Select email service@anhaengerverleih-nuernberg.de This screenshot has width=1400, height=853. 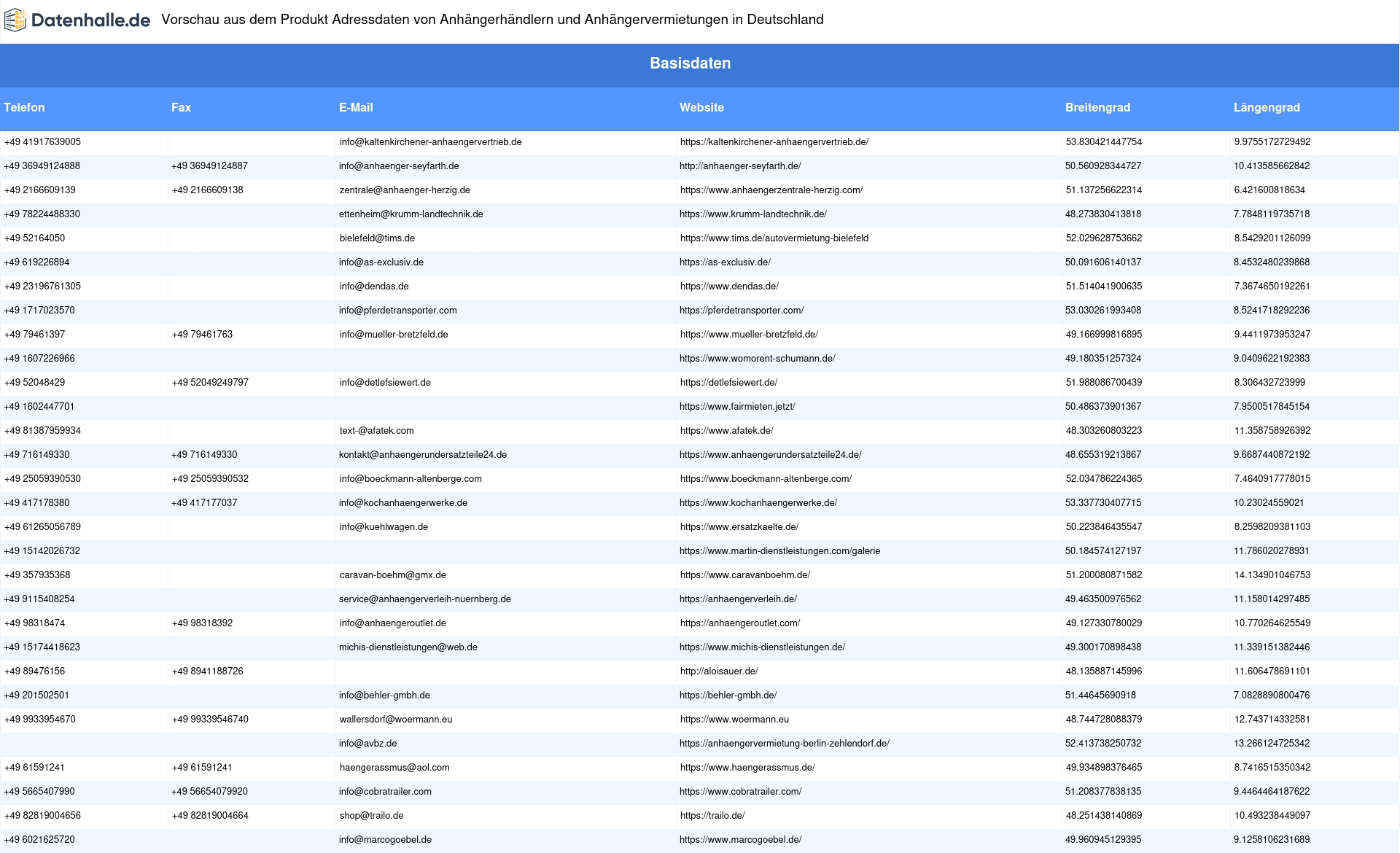point(425,599)
